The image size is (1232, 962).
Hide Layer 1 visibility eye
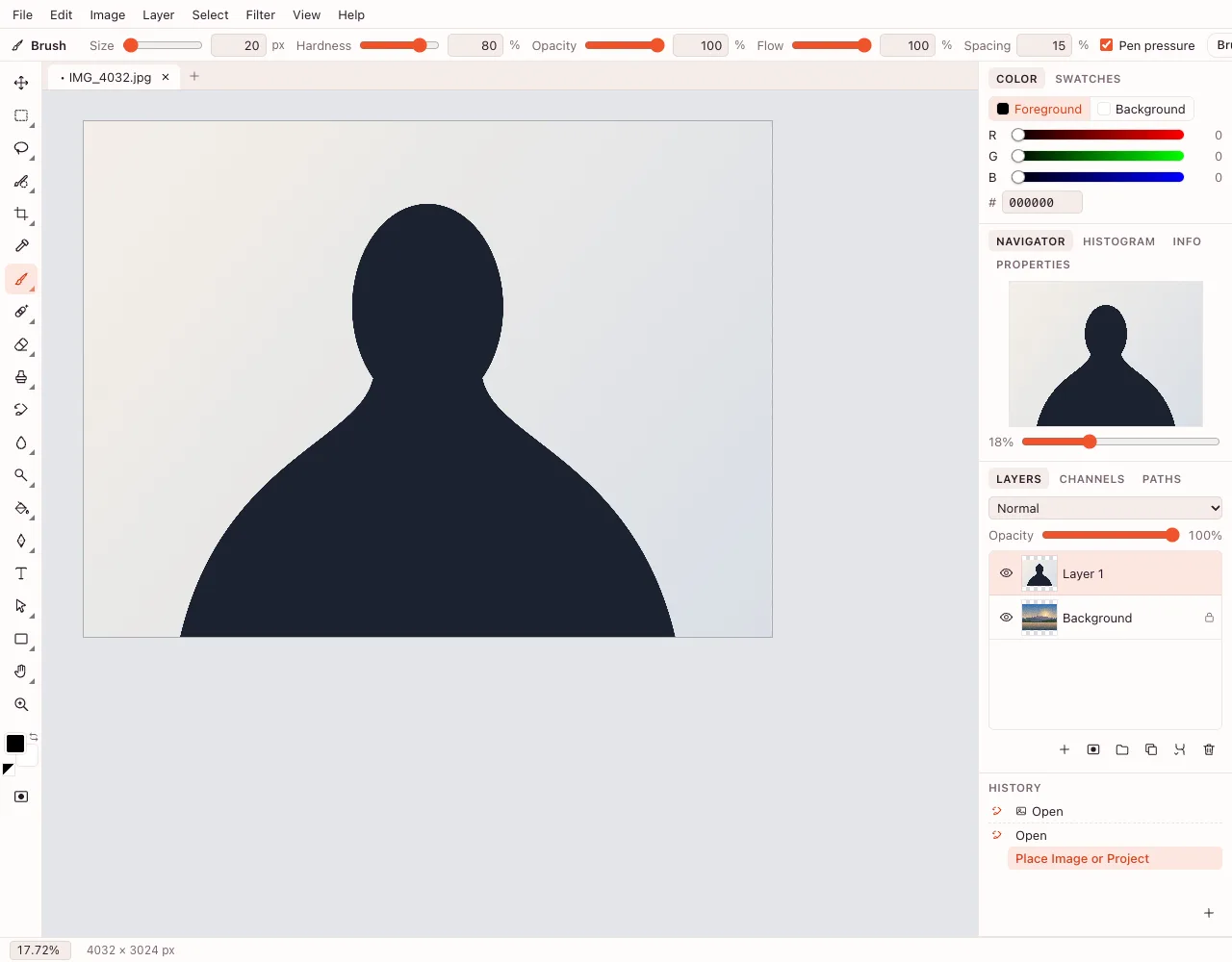coord(1006,573)
